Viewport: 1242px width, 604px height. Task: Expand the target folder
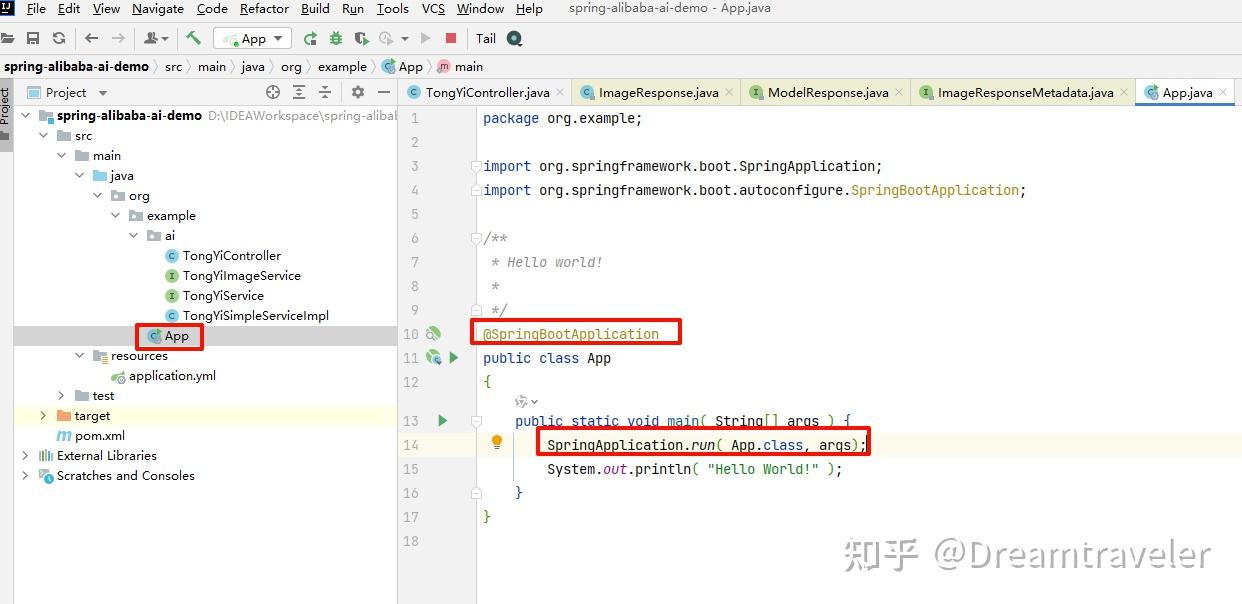(x=43, y=416)
